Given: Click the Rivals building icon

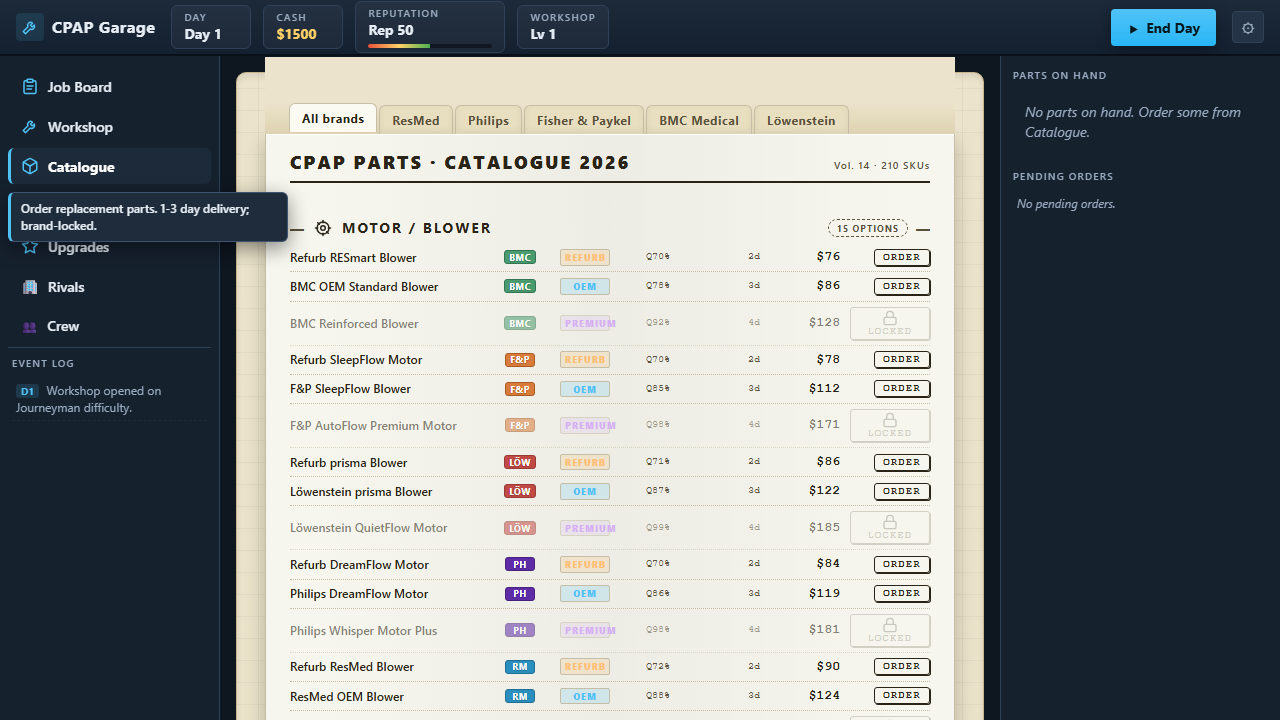Looking at the screenshot, I should pyautogui.click(x=30, y=287).
